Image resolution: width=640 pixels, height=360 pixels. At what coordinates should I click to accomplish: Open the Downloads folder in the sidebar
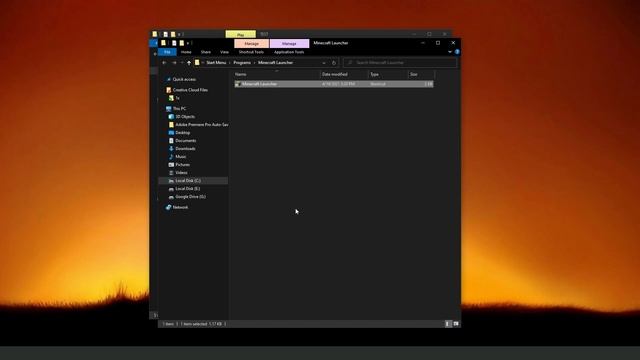point(182,149)
